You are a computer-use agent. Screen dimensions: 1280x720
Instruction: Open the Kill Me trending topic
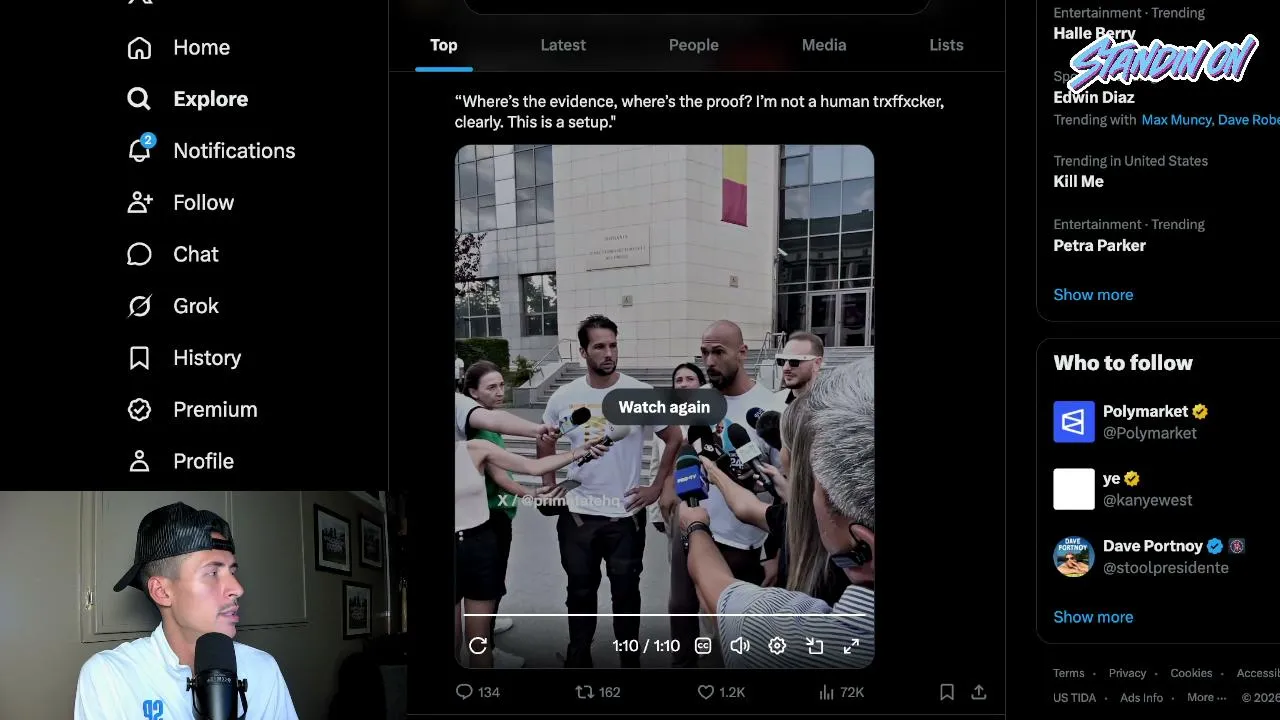1078,181
